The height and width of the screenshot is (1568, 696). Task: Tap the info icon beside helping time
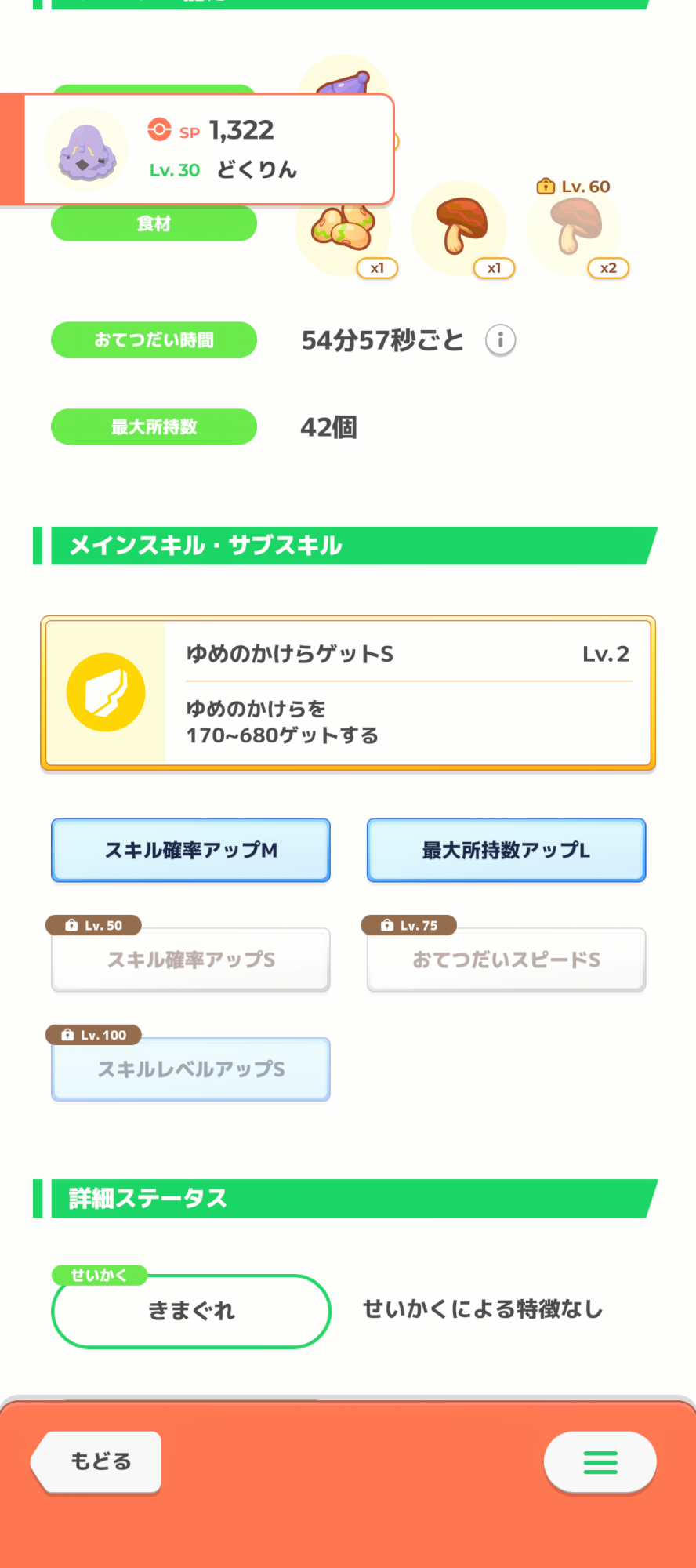tap(500, 340)
